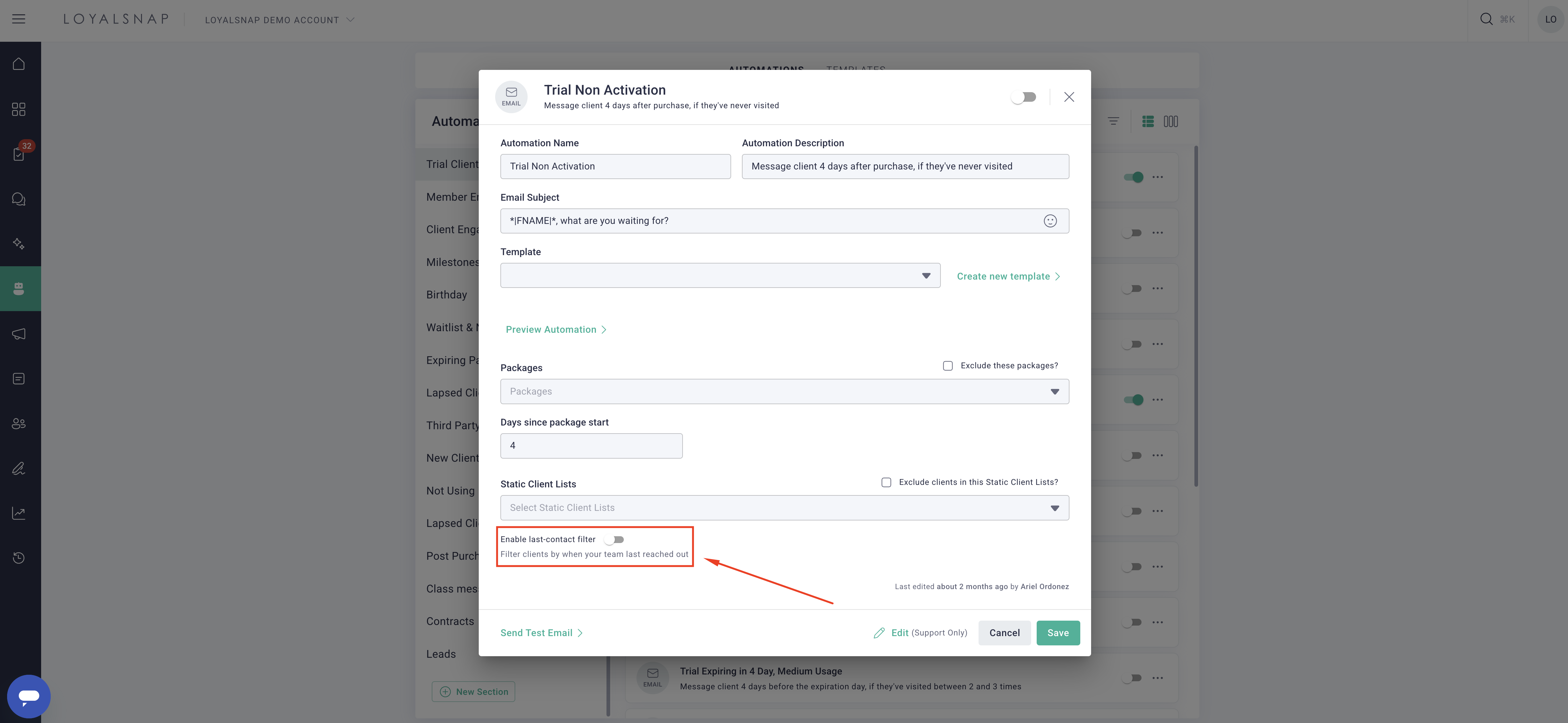1568x723 pixels.
Task: Click 'Trial Expiring in 4 Day, Medium Usage' title
Action: [761, 671]
